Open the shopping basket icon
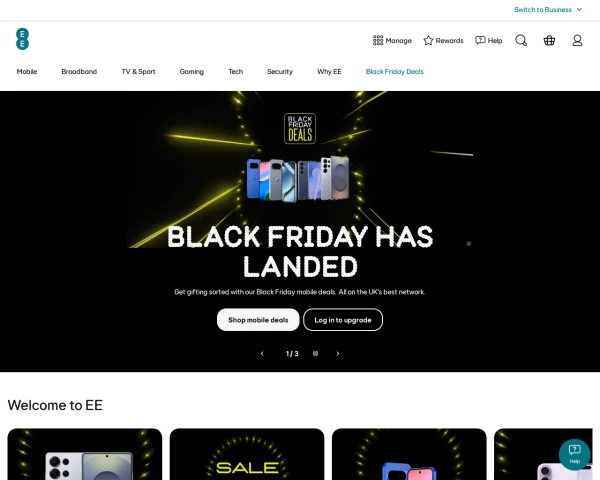 (x=549, y=41)
